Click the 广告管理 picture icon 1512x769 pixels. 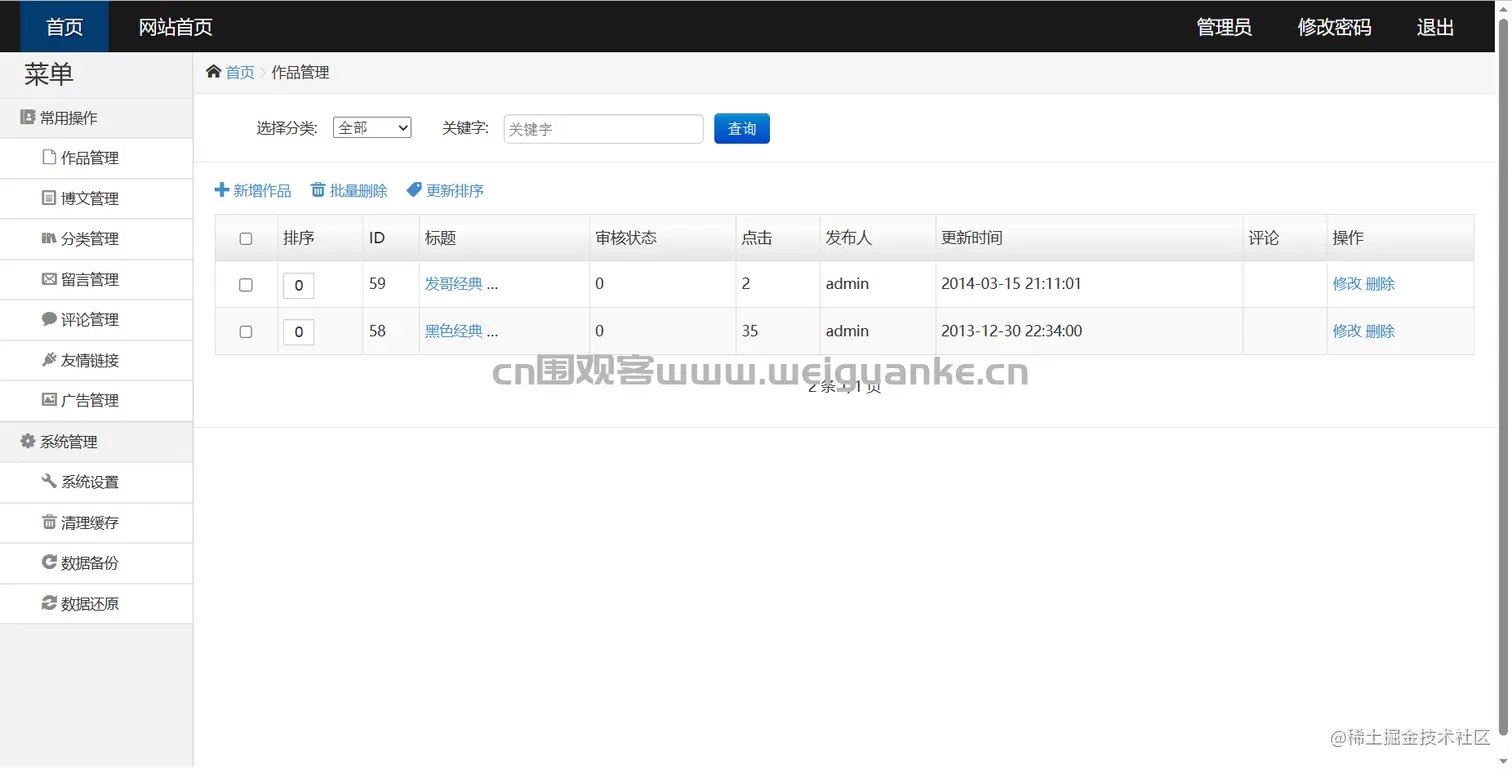tap(49, 400)
